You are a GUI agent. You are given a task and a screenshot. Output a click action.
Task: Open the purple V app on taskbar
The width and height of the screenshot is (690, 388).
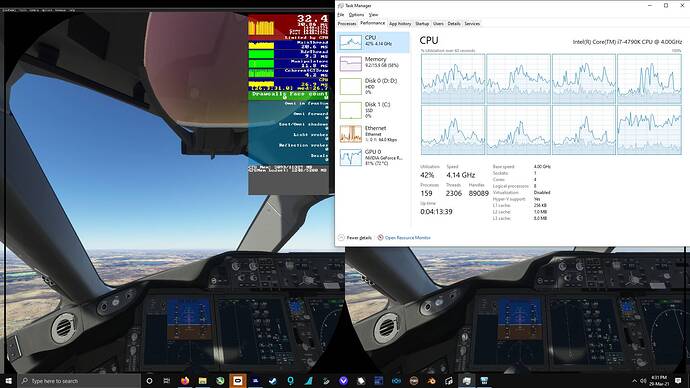[x=343, y=381]
